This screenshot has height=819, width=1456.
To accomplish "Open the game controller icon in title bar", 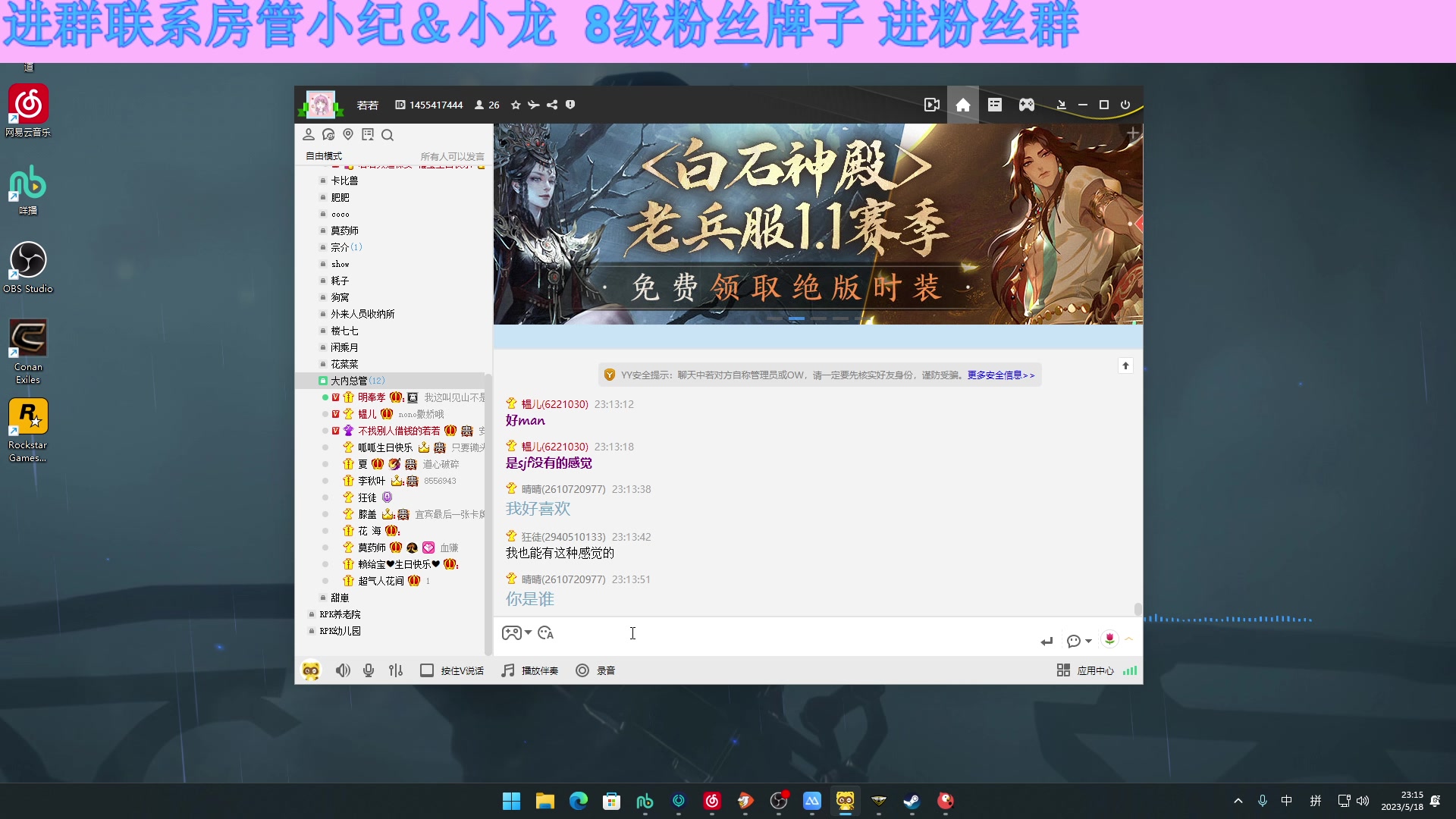I will click(1027, 105).
